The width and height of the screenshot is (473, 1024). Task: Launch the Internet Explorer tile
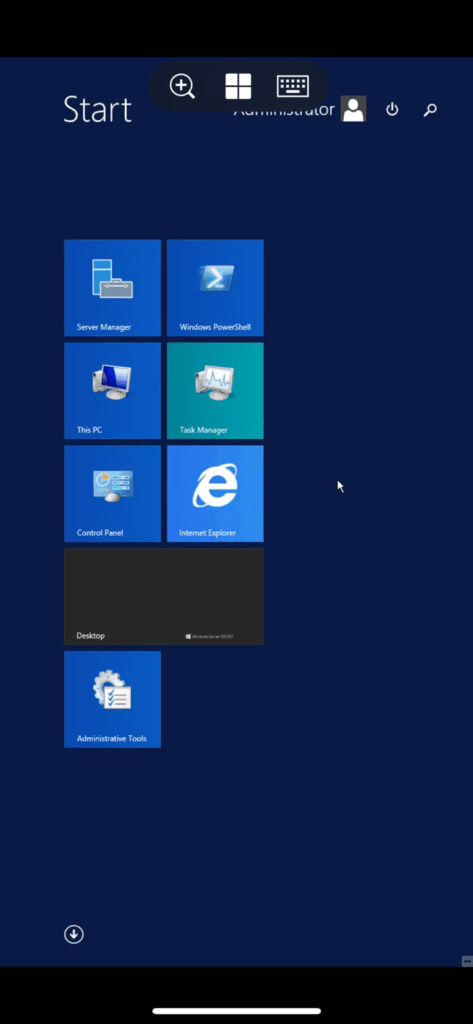click(215, 494)
